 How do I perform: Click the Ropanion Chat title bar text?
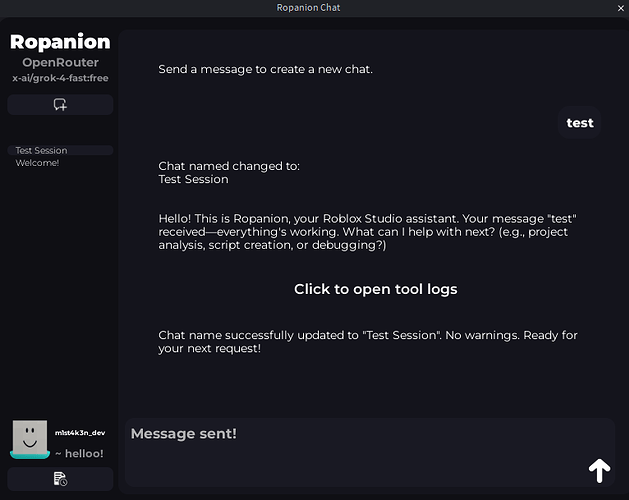pyautogui.click(x=314, y=8)
